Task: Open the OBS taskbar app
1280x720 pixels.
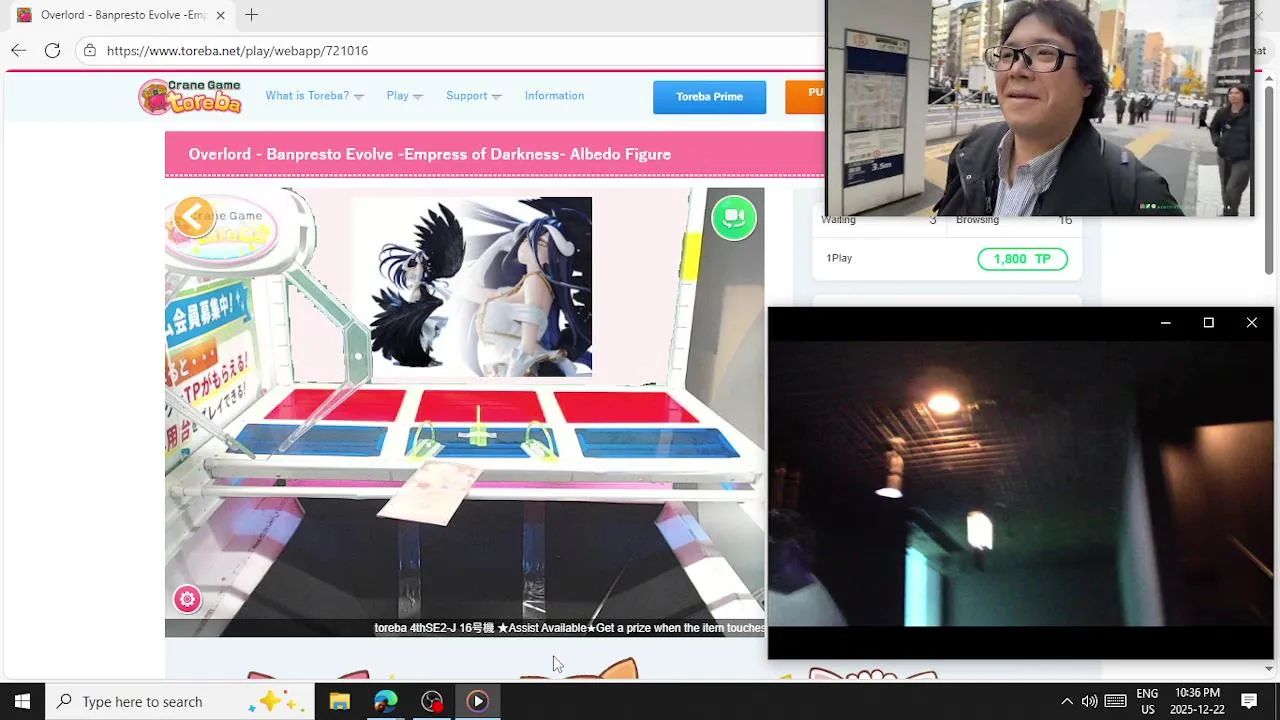Action: pyautogui.click(x=432, y=701)
